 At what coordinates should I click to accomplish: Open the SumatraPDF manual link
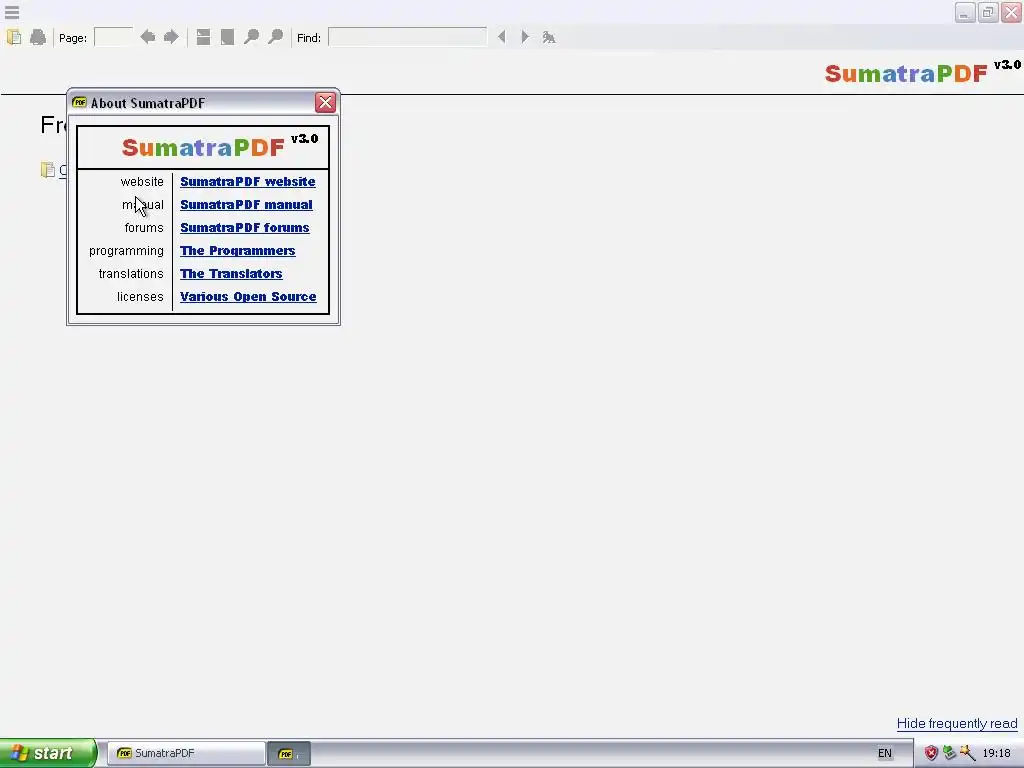(x=246, y=204)
